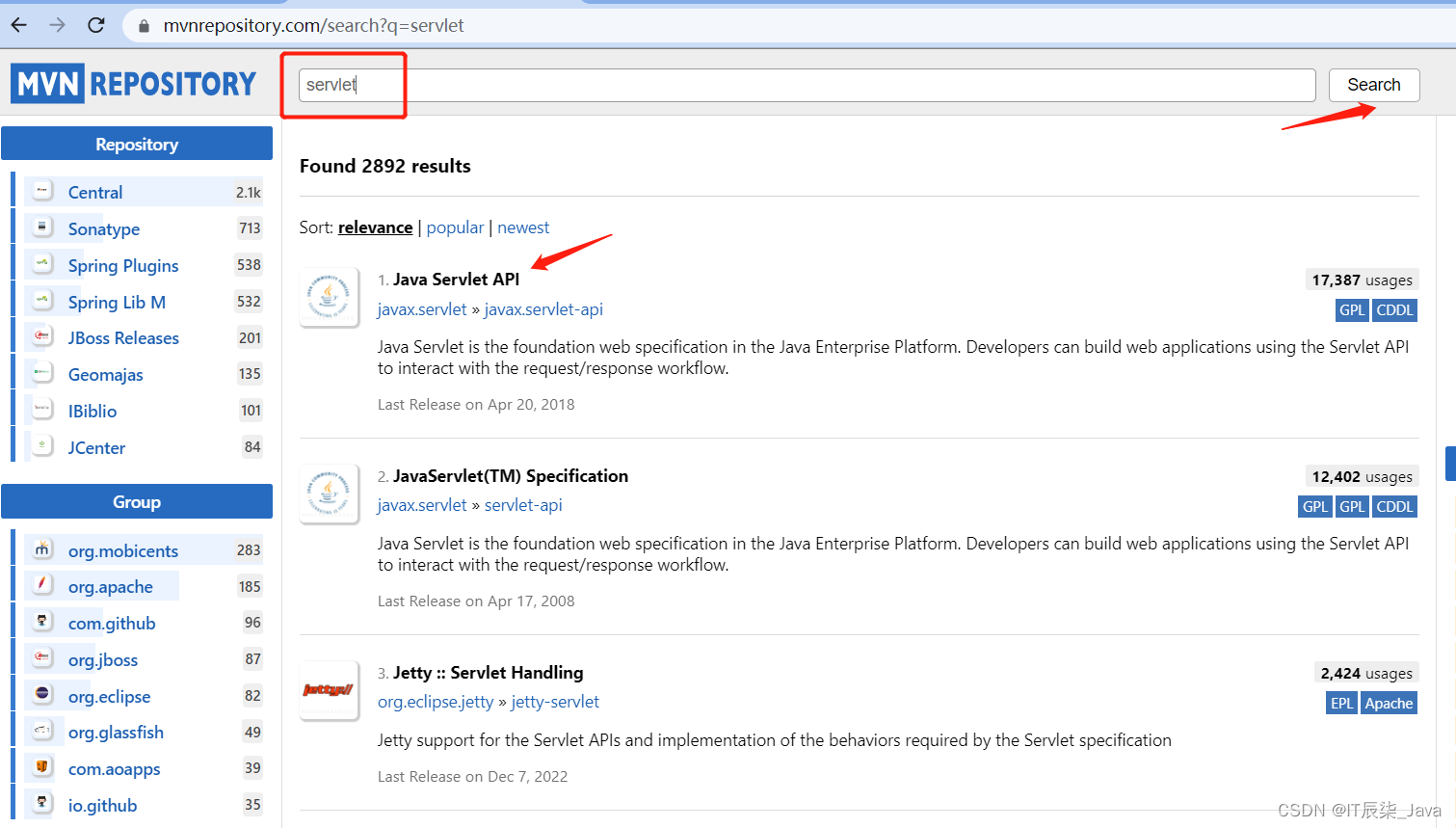Open the Java Servlet API duke logo thumbnail

(329, 297)
